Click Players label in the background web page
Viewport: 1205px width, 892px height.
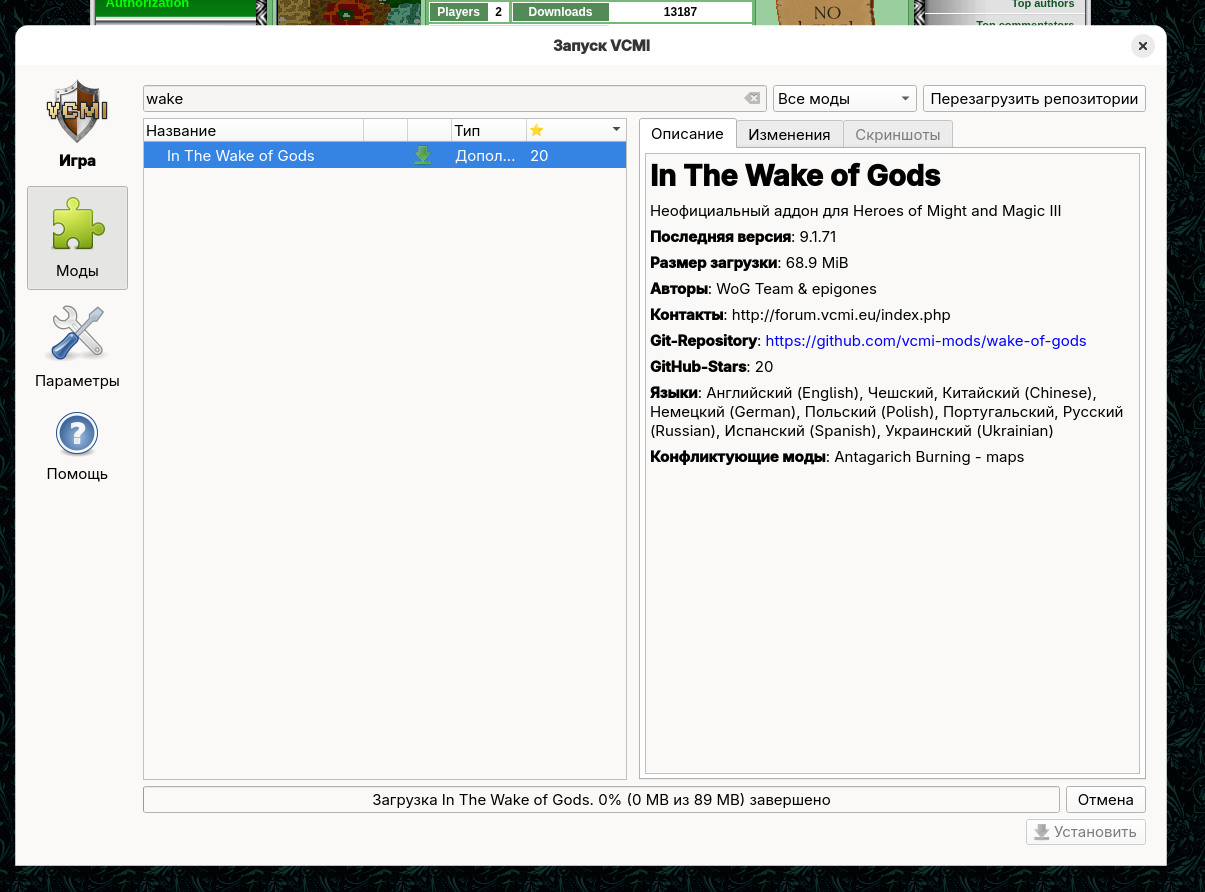click(459, 12)
